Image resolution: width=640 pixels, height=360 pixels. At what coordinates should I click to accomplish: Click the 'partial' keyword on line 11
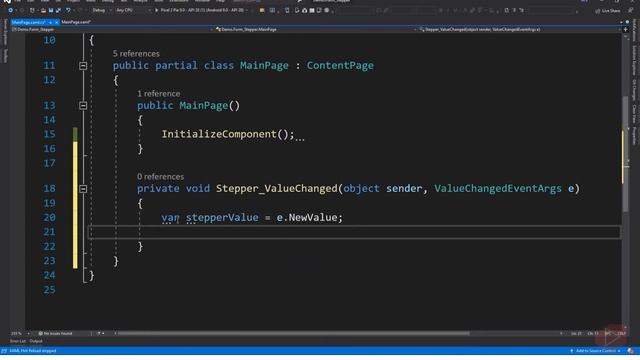176,66
